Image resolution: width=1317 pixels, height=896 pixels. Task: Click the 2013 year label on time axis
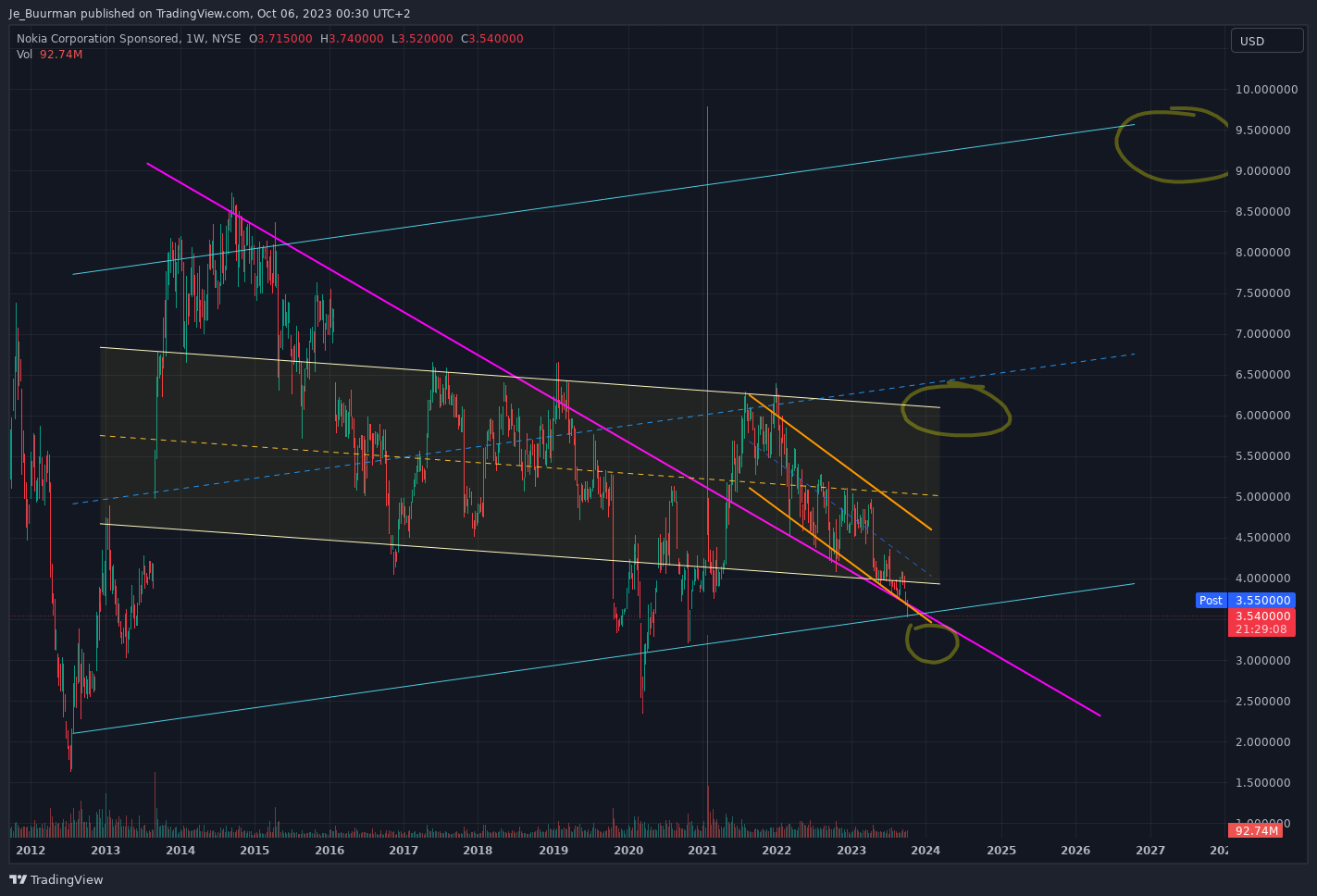[x=106, y=850]
